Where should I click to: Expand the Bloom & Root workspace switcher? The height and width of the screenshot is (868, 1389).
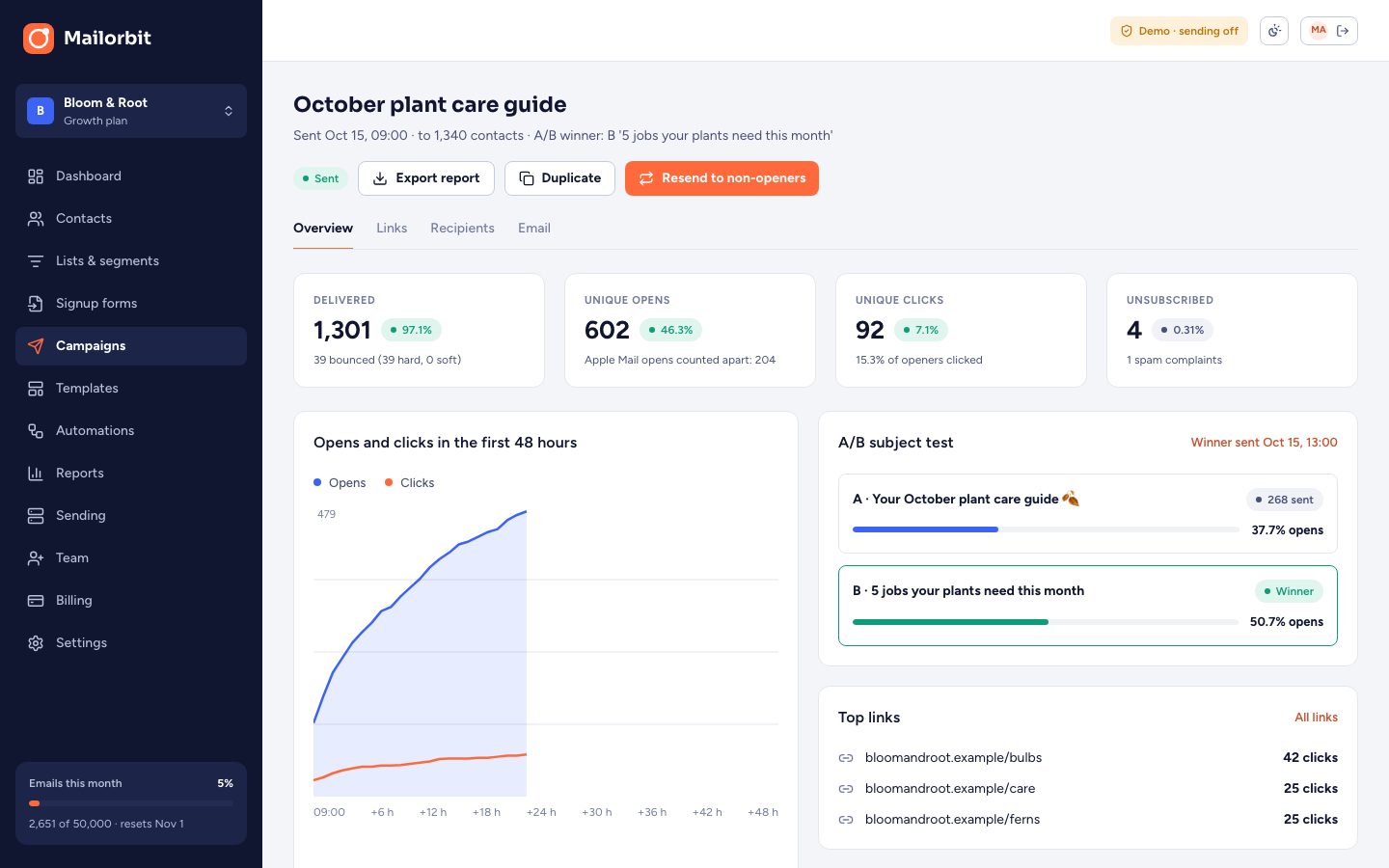(x=131, y=111)
